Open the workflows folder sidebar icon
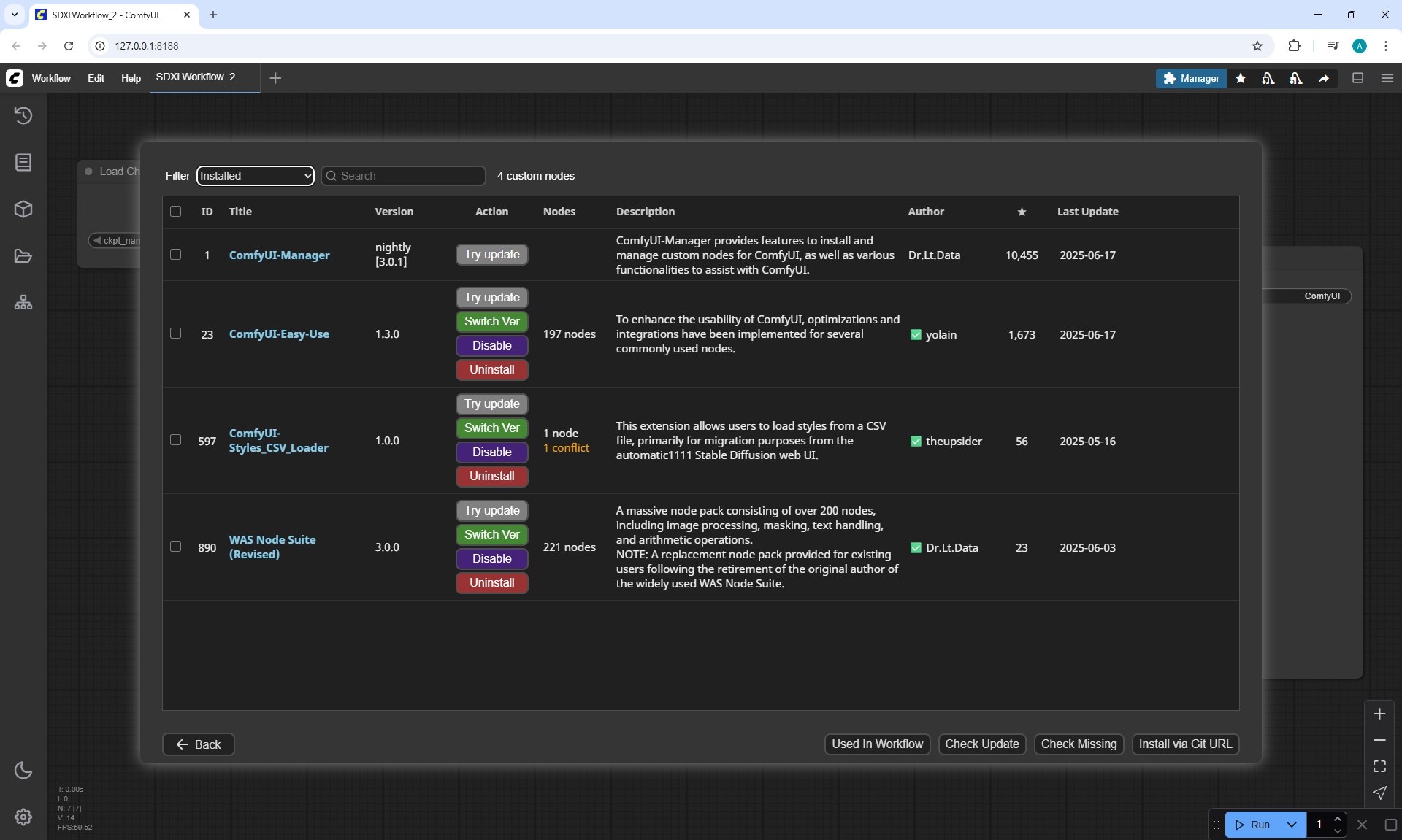Image resolution: width=1402 pixels, height=840 pixels. coord(23,256)
